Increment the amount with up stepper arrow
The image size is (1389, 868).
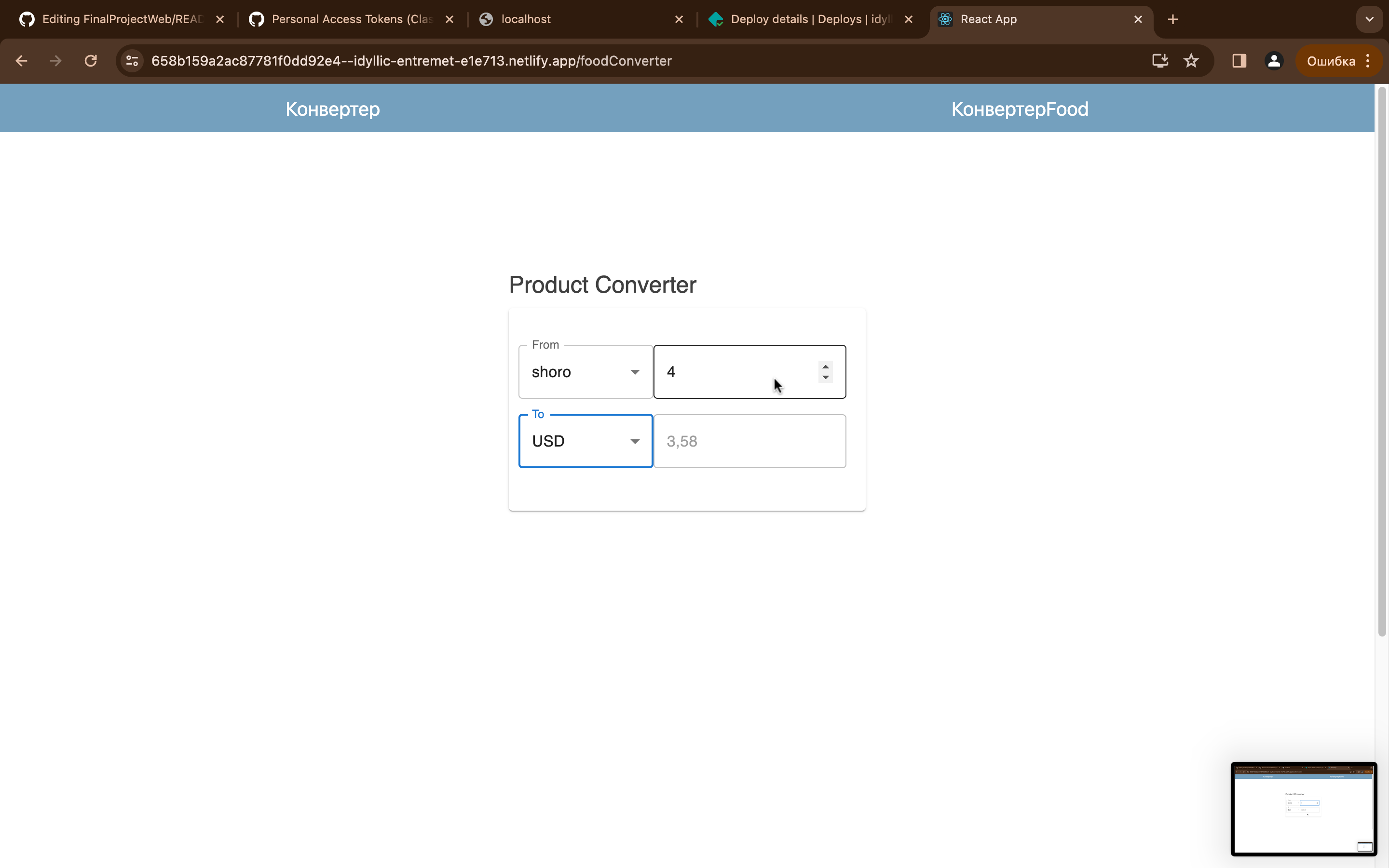[825, 366]
